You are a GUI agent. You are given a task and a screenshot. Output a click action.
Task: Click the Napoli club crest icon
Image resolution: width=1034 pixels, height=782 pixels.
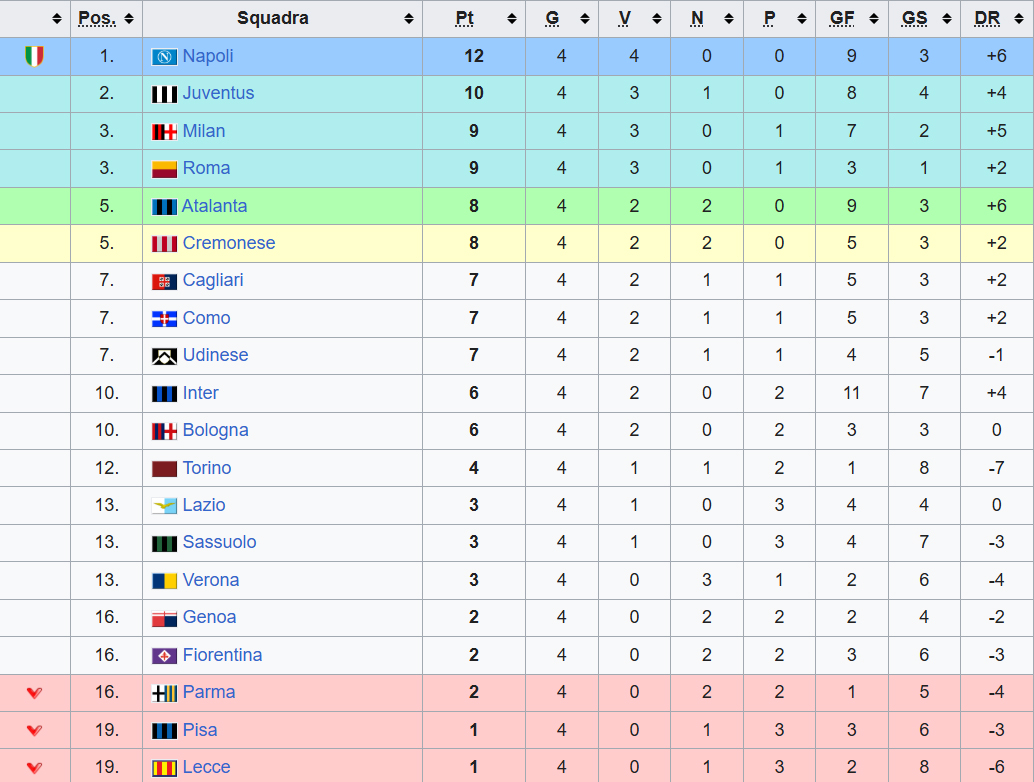[x=164, y=57]
